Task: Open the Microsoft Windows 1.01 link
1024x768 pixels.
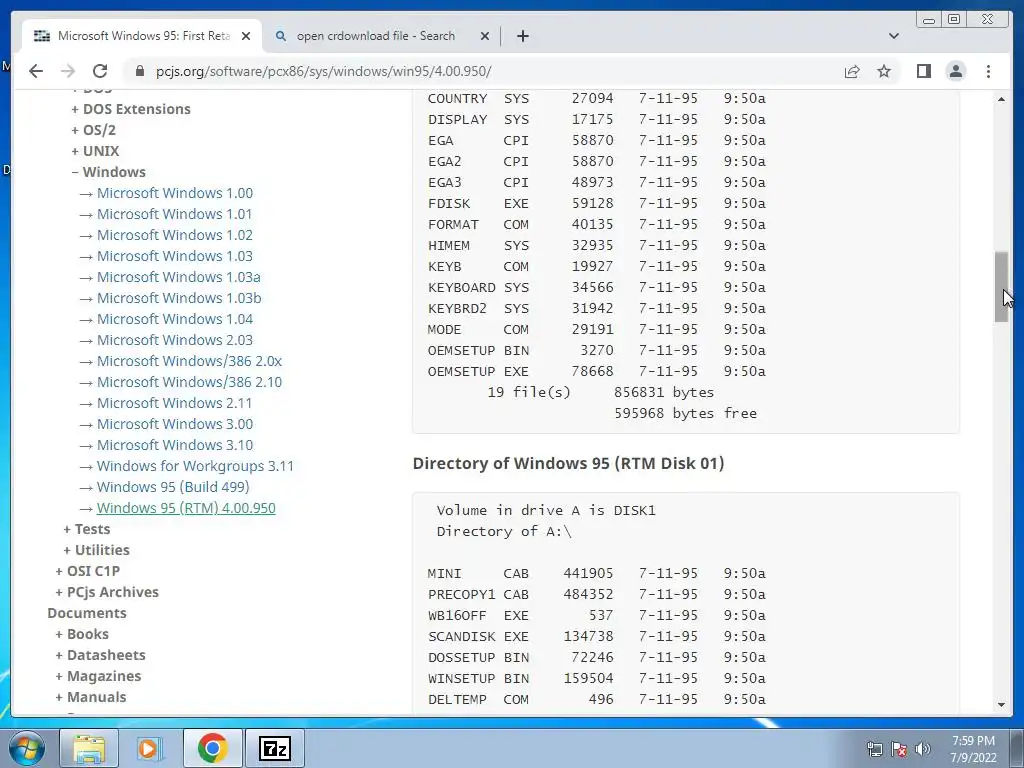Action: [174, 214]
